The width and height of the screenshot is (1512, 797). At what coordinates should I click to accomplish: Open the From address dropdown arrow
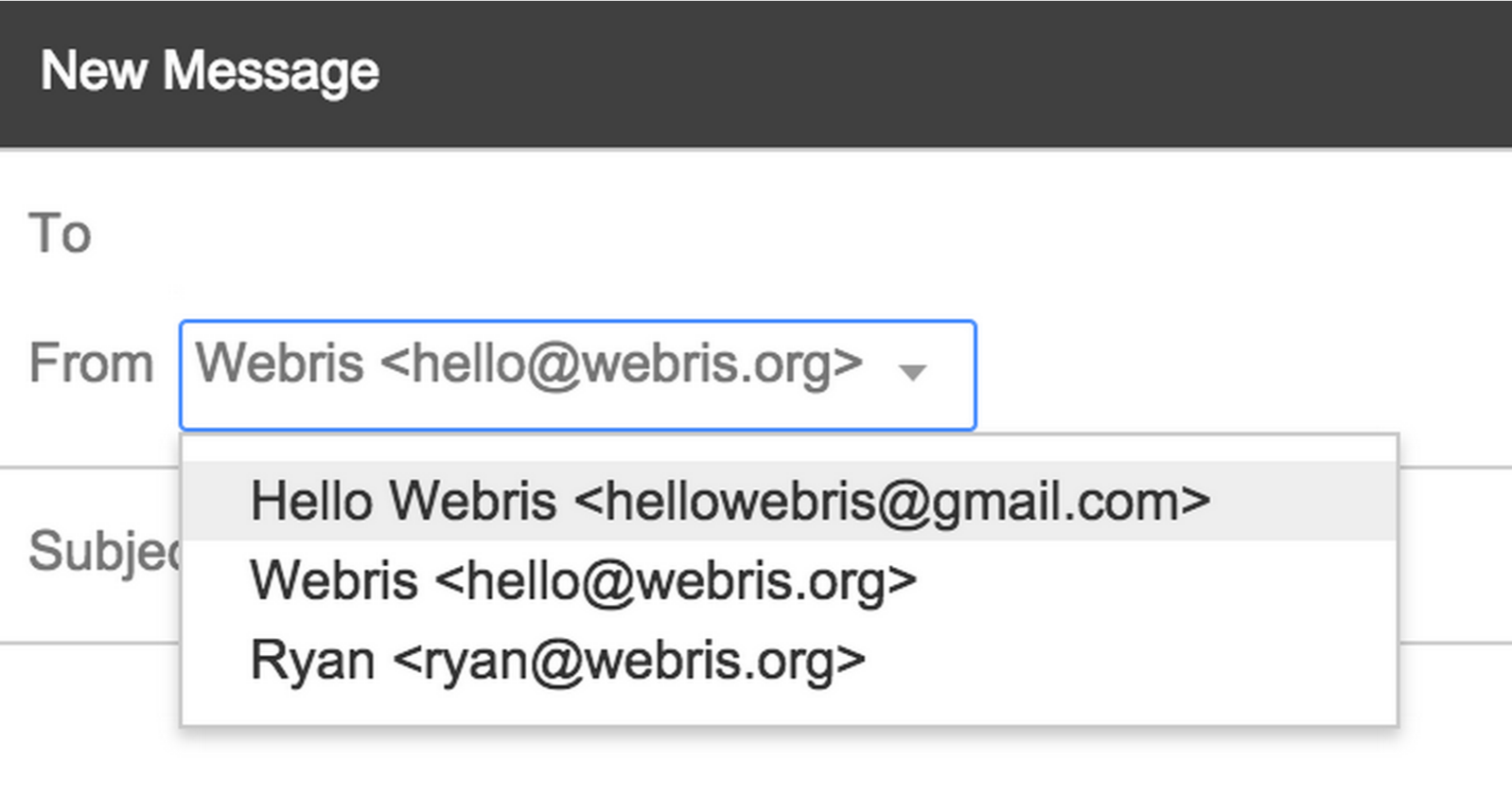[912, 372]
